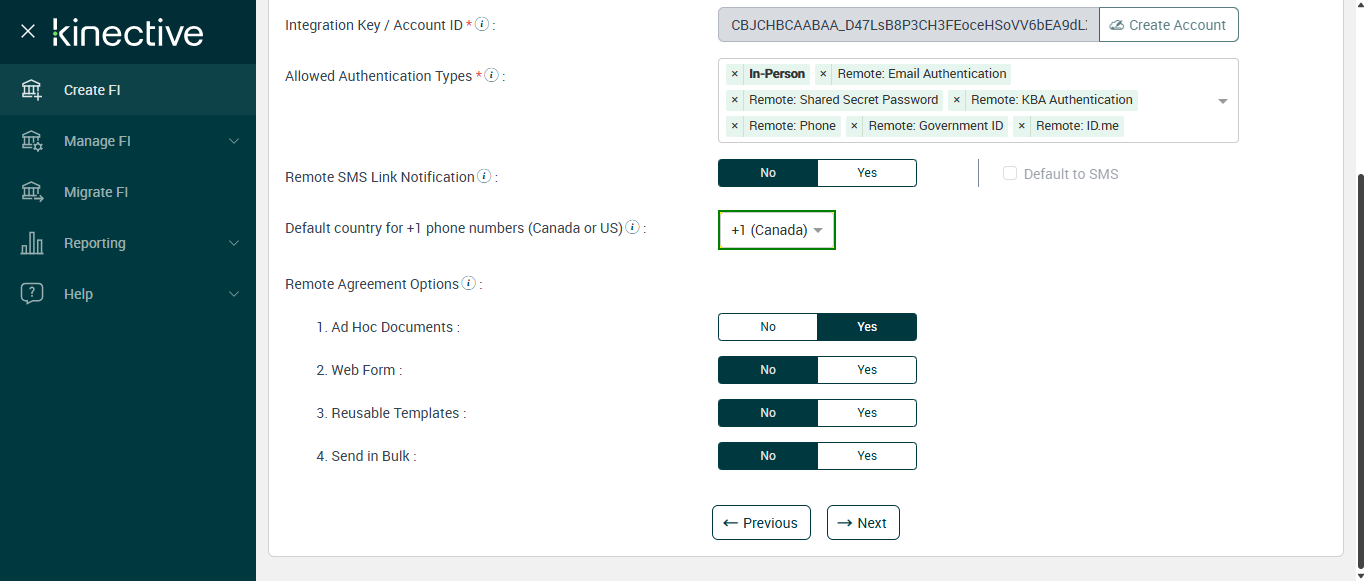
Task: Close the sidebar with the X icon
Action: click(28, 32)
